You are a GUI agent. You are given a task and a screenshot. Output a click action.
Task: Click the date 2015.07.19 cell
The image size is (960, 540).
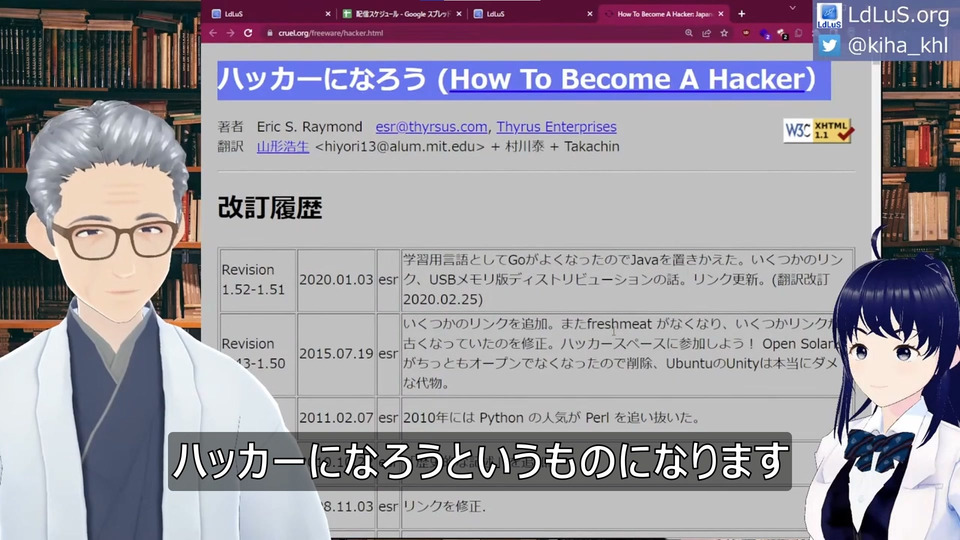click(x=336, y=354)
